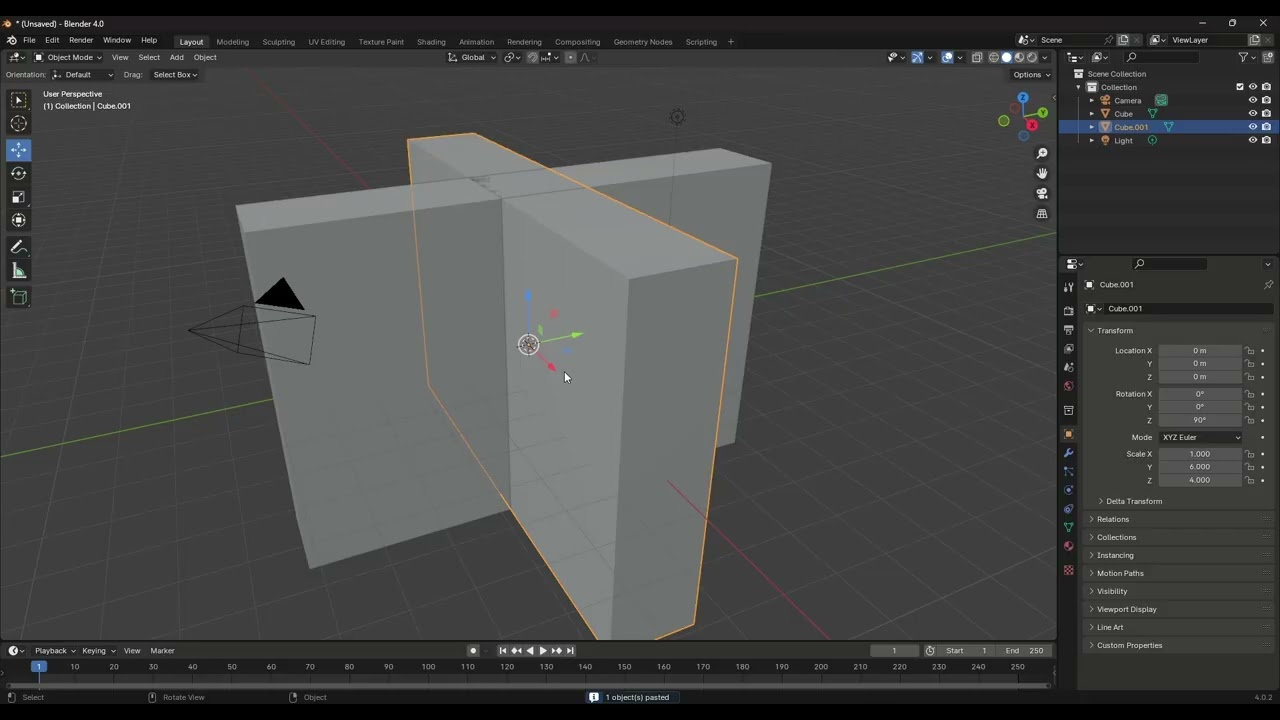Toggle Collection exclude checkbox in outliner
This screenshot has width=1280, height=720.
coord(1240,87)
